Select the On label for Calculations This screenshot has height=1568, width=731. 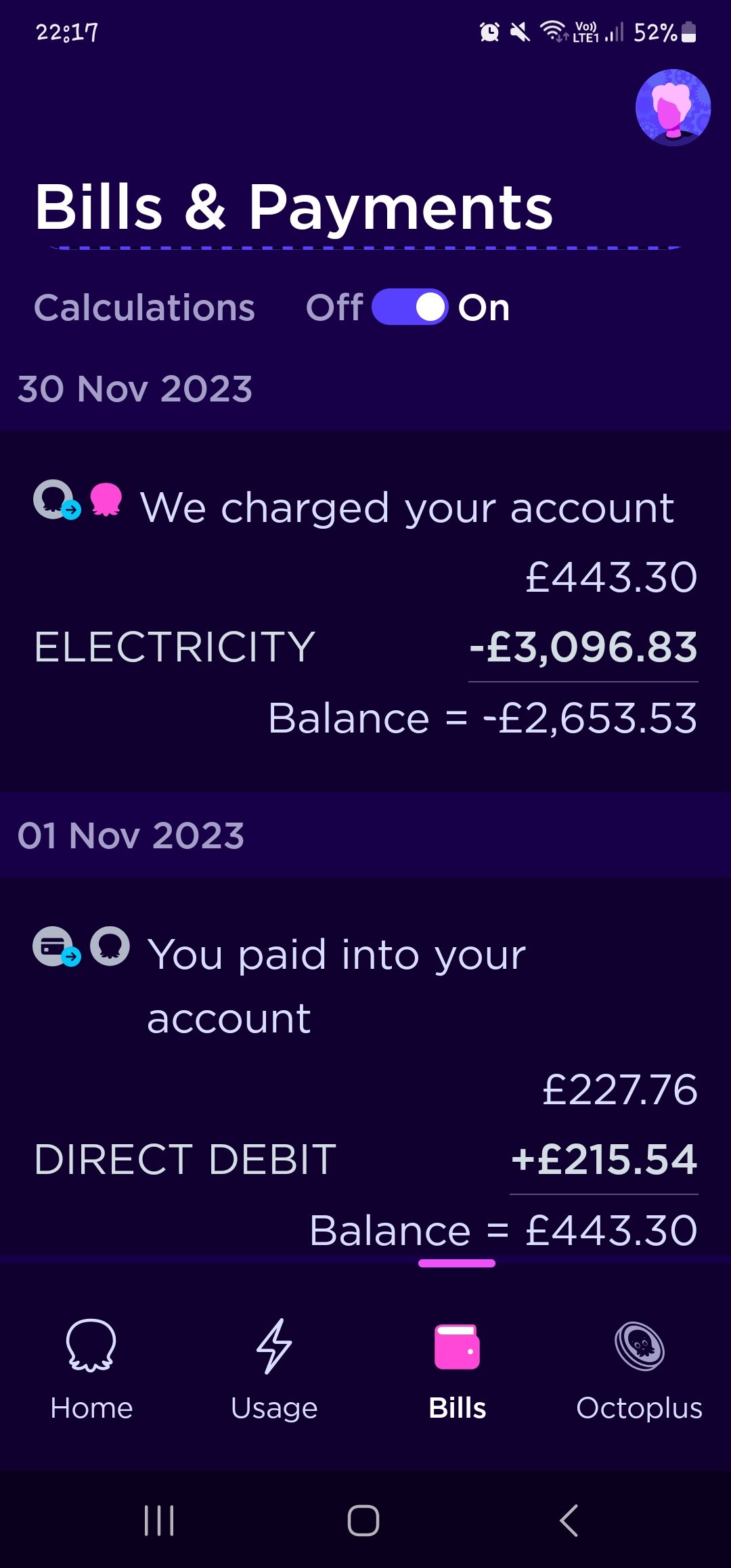(484, 308)
